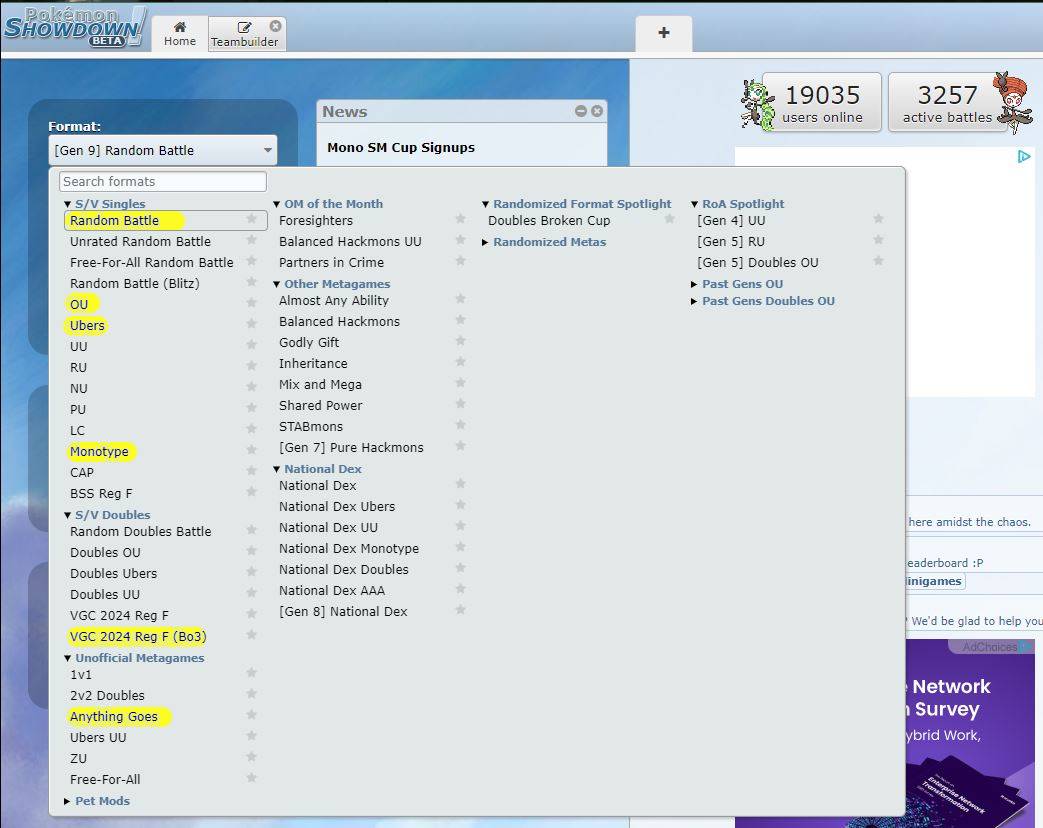Minimize the News panel
The height and width of the screenshot is (828, 1043).
click(580, 111)
